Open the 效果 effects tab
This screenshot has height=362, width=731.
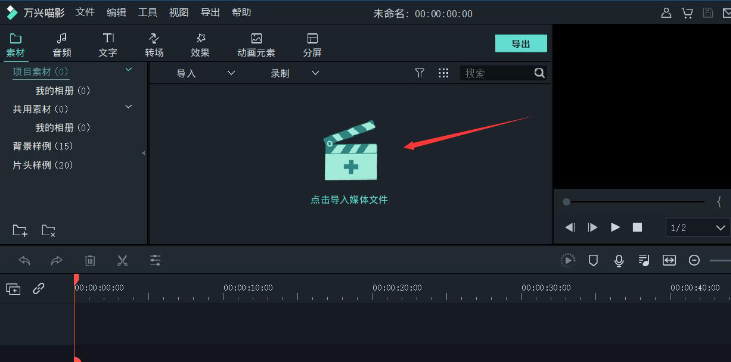coord(200,45)
